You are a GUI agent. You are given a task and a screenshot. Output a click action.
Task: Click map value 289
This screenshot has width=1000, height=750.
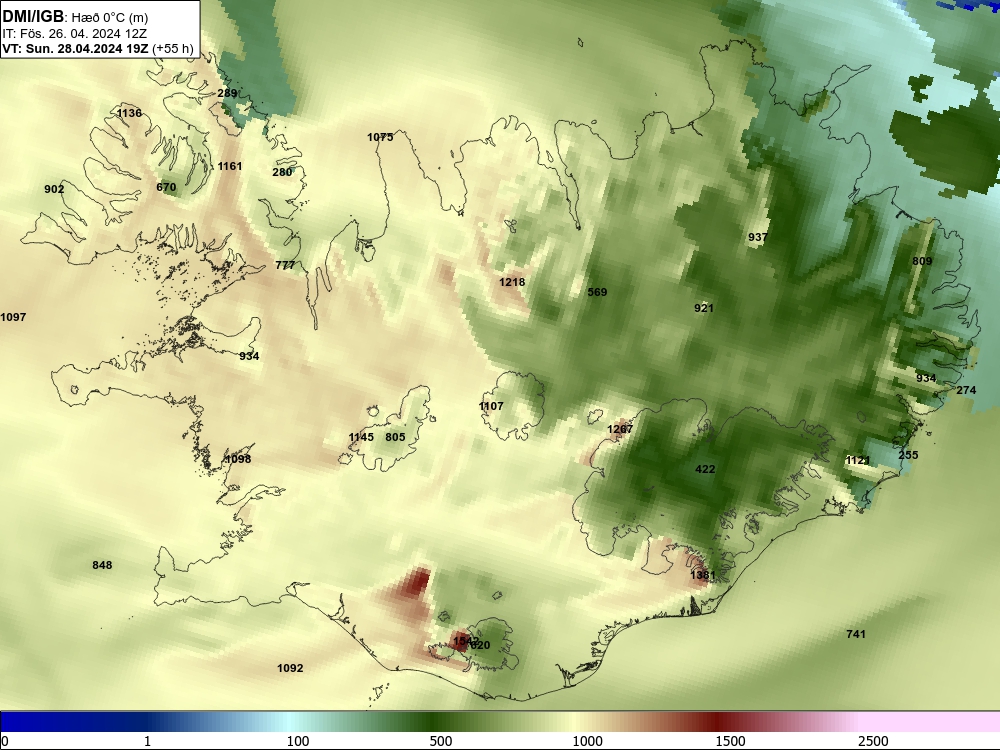(227, 93)
